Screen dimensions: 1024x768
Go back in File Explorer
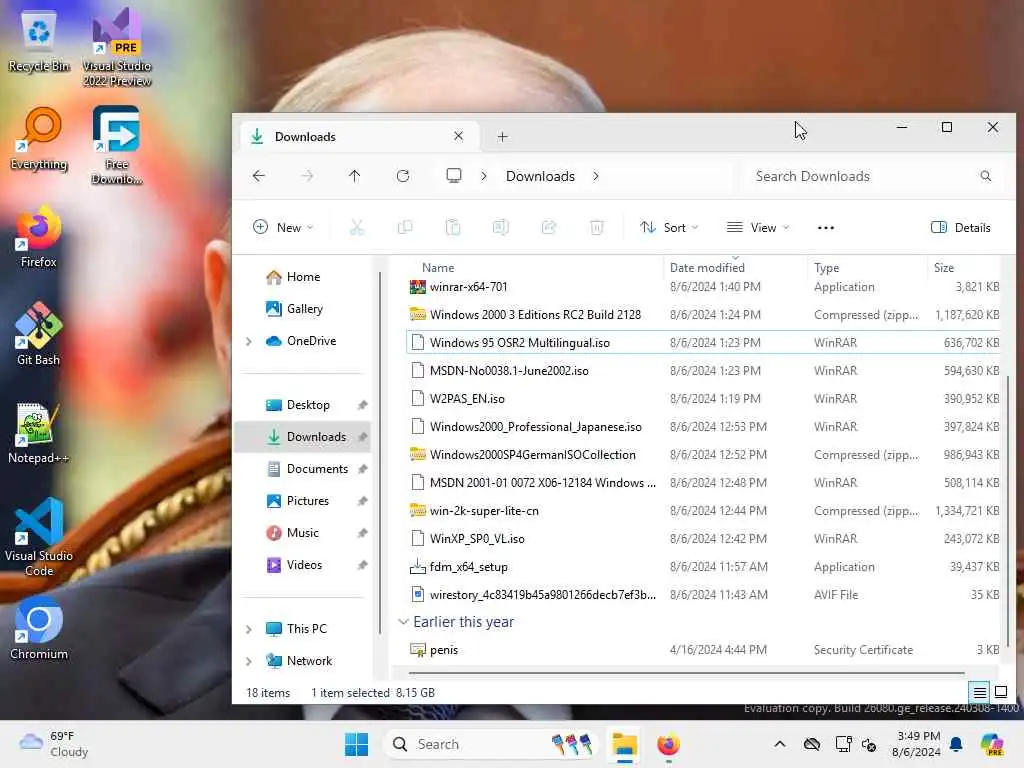[259, 176]
